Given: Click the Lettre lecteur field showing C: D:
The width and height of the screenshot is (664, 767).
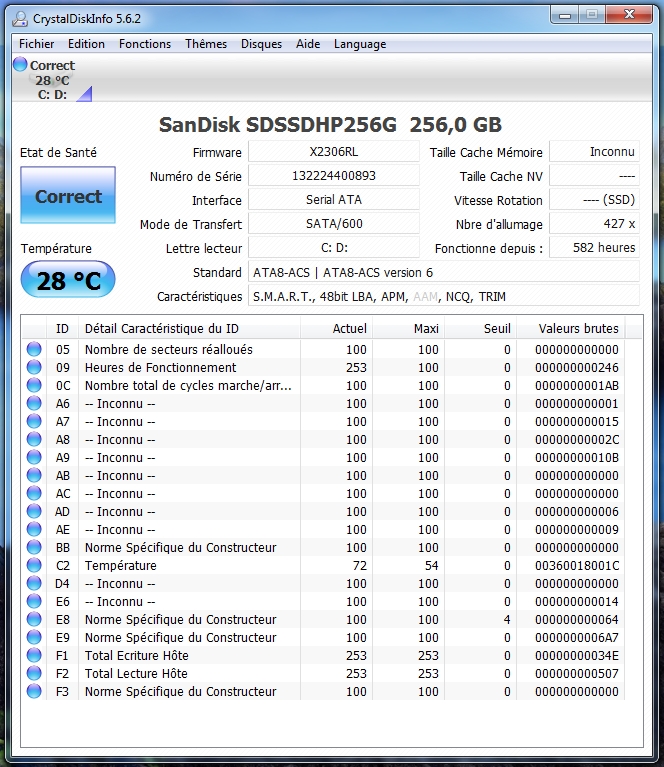Looking at the screenshot, I should (334, 248).
